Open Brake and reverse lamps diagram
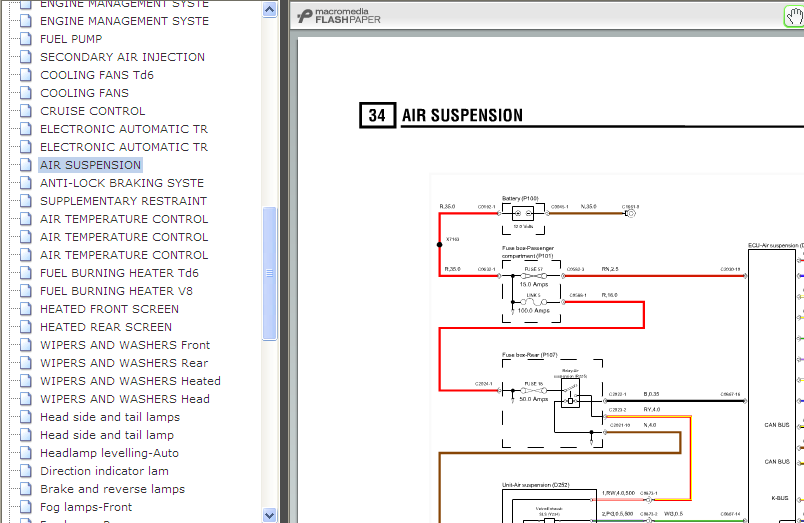This screenshot has height=523, width=804. (112, 489)
